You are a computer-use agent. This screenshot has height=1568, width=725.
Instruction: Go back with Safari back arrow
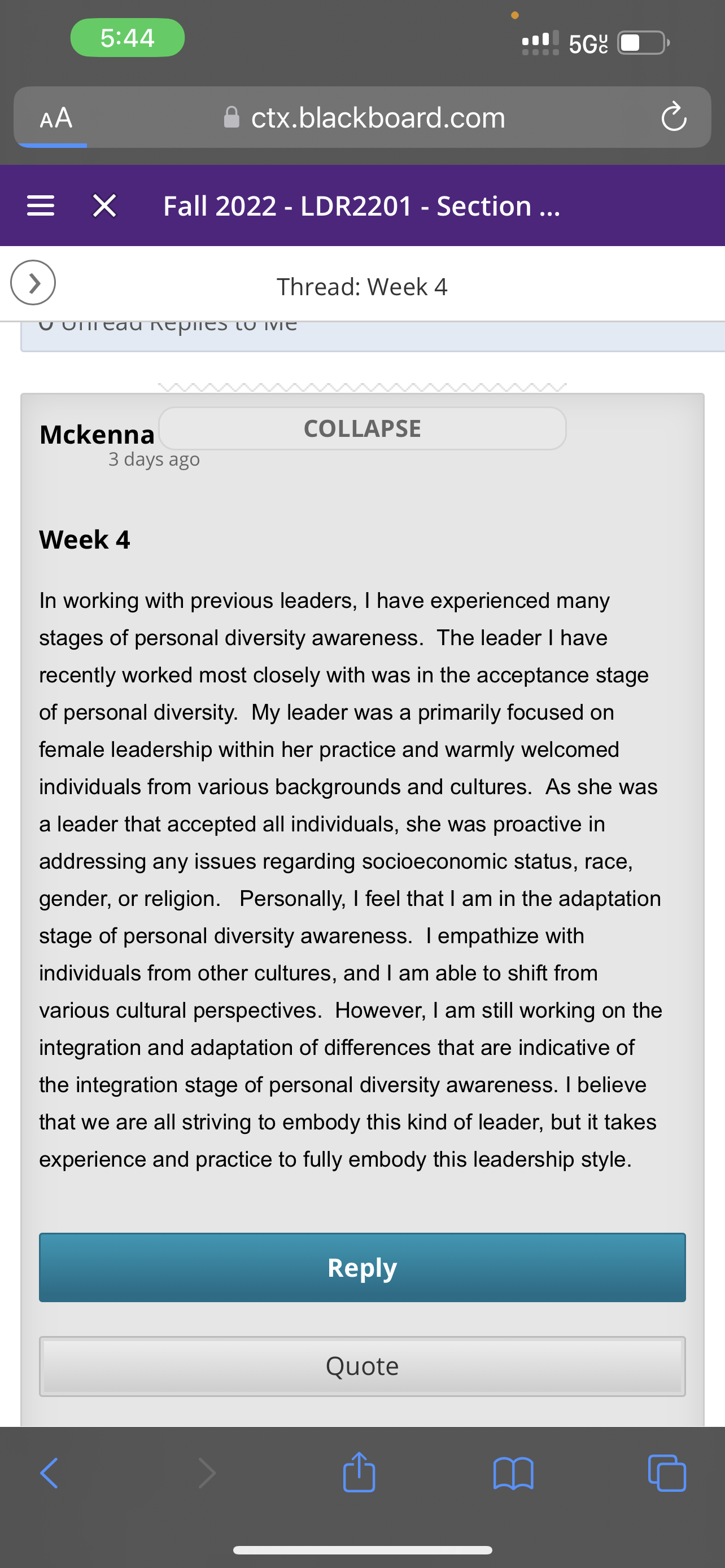(x=49, y=1473)
